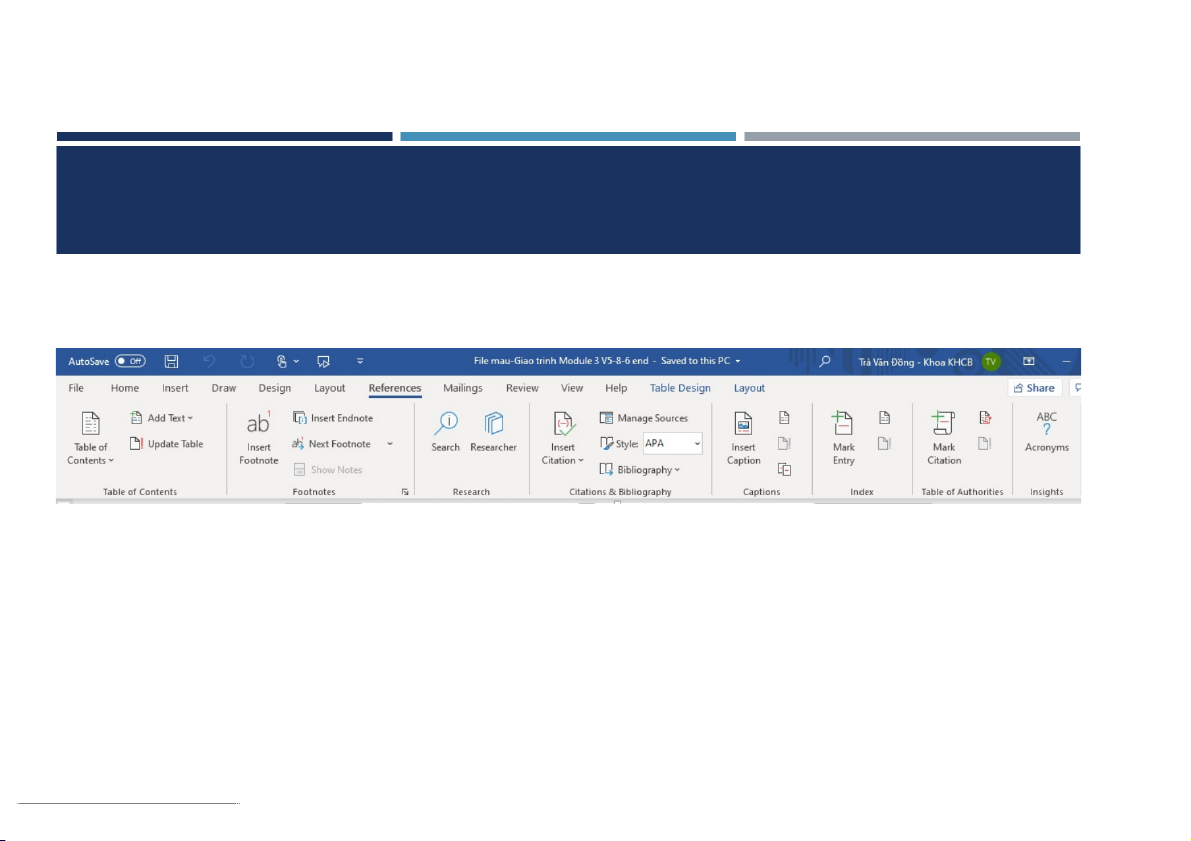The image size is (1191, 841).
Task: Click the Update Table of Authorities icon
Action: tap(985, 444)
